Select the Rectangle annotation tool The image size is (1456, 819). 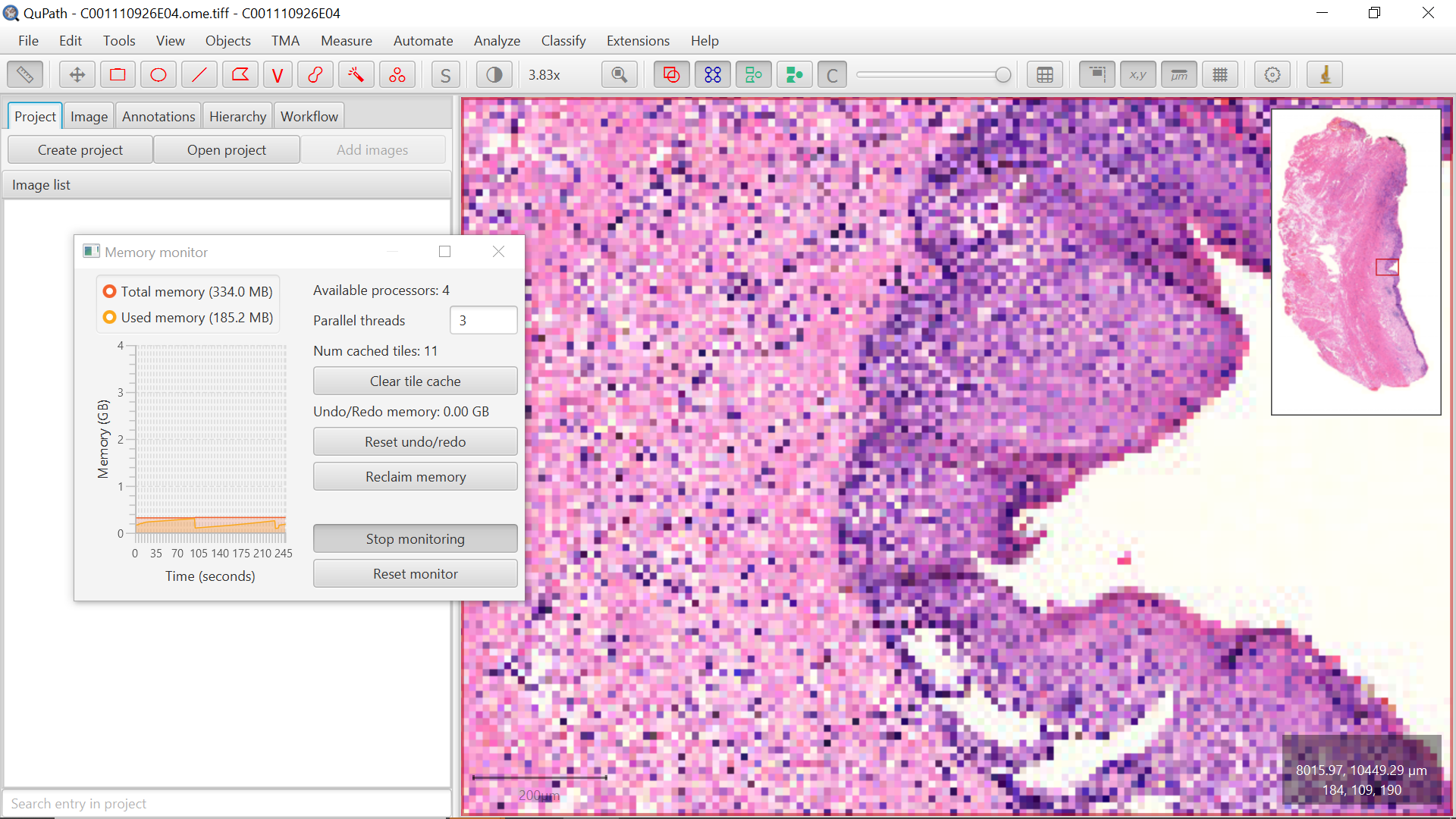(x=118, y=74)
